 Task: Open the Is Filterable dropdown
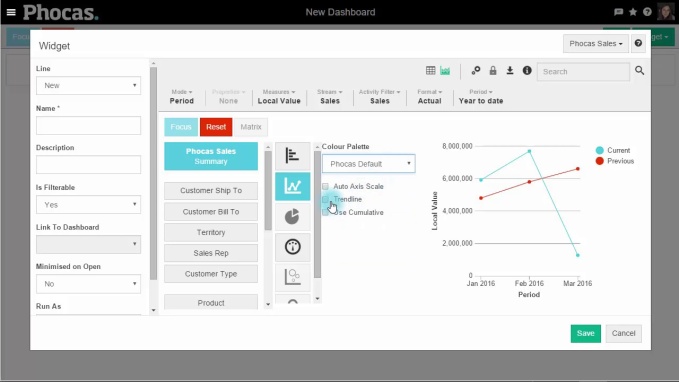point(88,204)
